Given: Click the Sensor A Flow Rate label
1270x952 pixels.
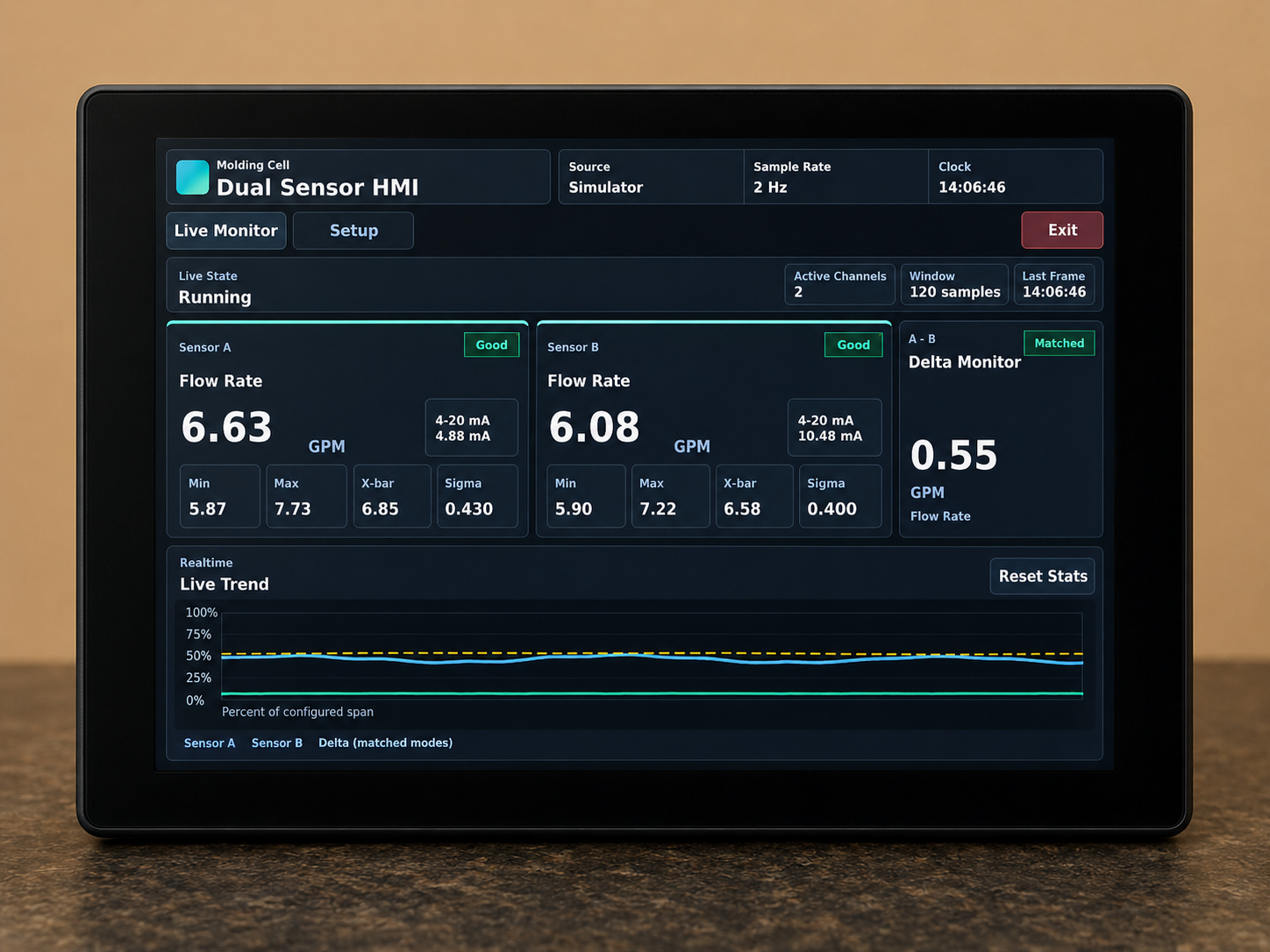Looking at the screenshot, I should (221, 381).
